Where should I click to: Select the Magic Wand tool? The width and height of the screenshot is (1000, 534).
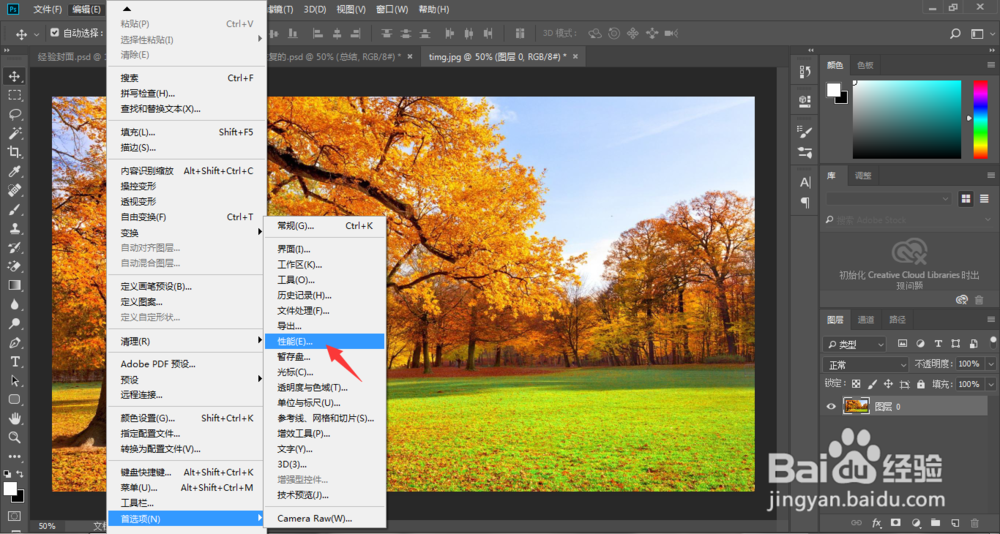[x=15, y=133]
